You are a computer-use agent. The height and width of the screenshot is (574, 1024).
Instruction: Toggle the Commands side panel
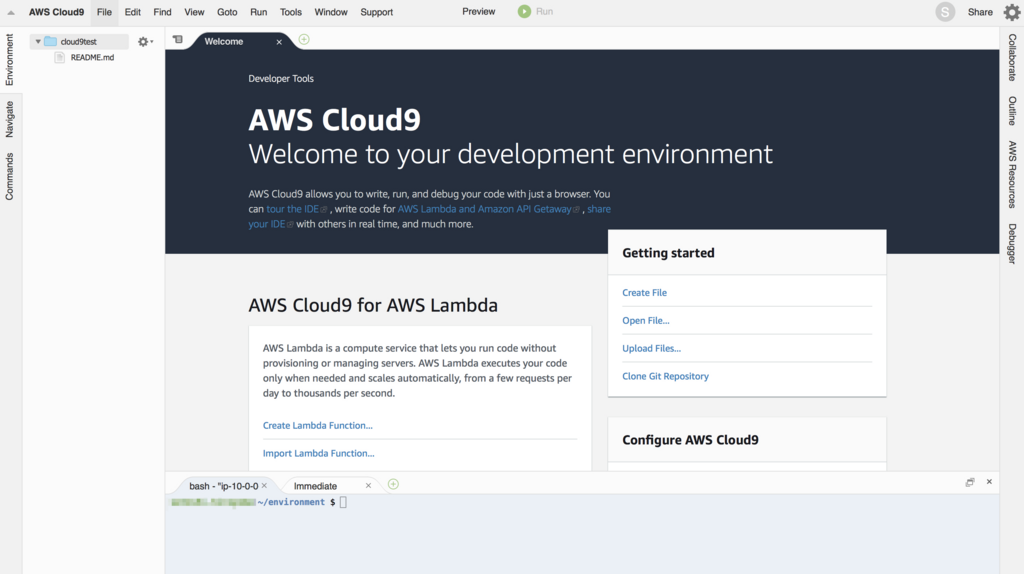10,176
